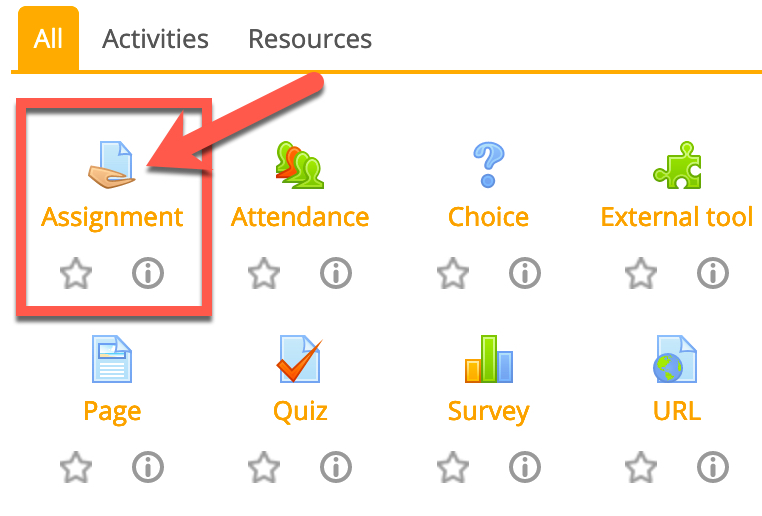Select the Attendance activity icon

[299, 165]
